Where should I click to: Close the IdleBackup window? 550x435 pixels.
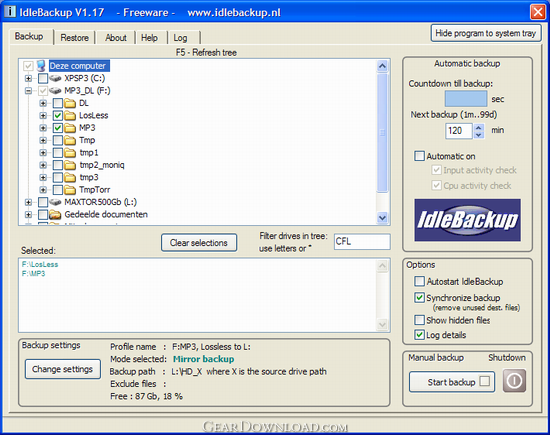coord(538,12)
